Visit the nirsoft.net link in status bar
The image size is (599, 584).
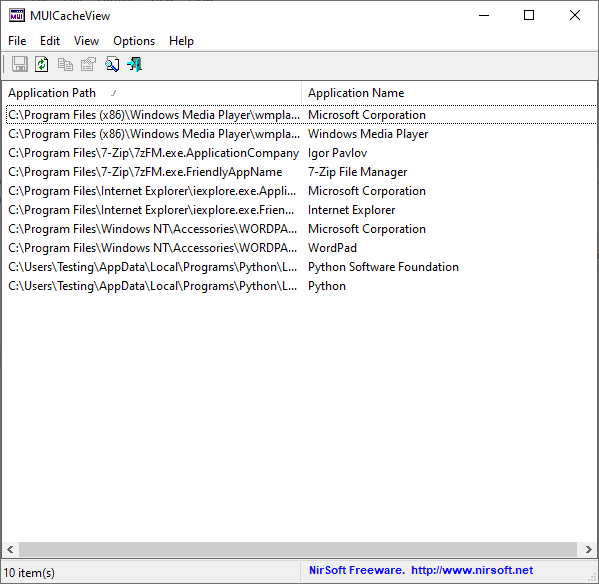(x=472, y=570)
